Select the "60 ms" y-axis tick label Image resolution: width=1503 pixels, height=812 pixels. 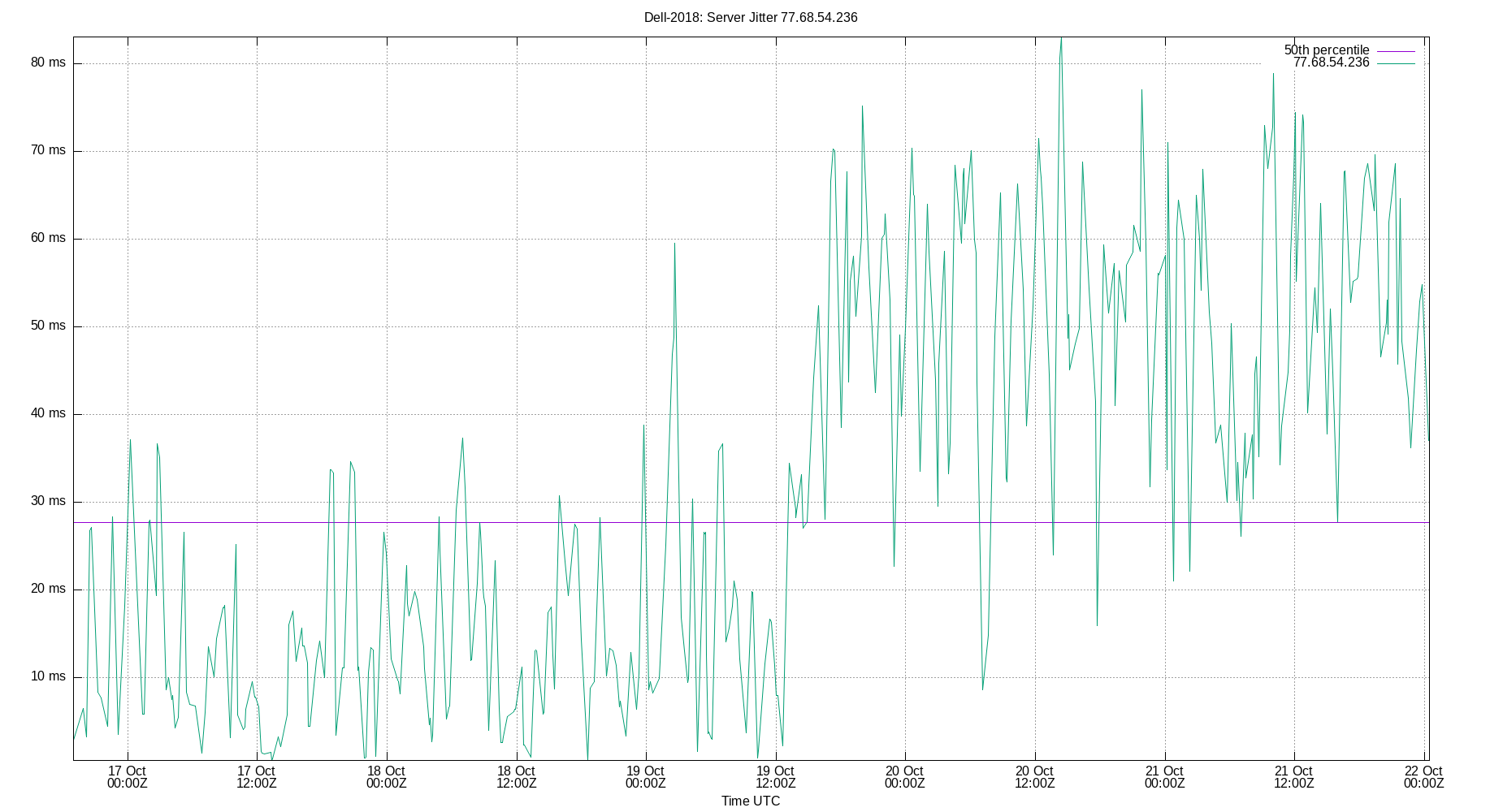[x=48, y=238]
